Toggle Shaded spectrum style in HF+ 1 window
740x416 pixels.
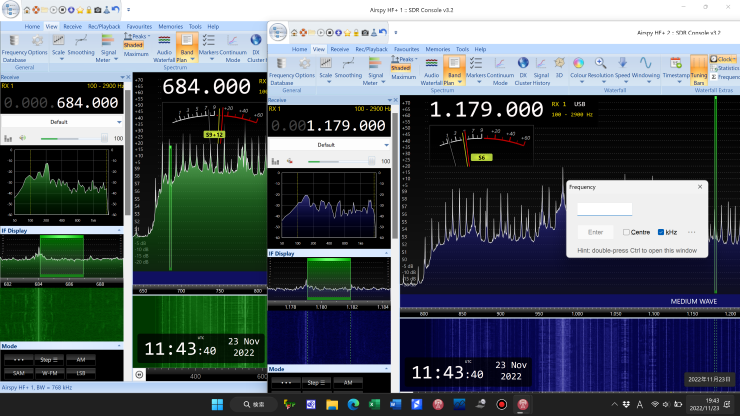tap(133, 45)
